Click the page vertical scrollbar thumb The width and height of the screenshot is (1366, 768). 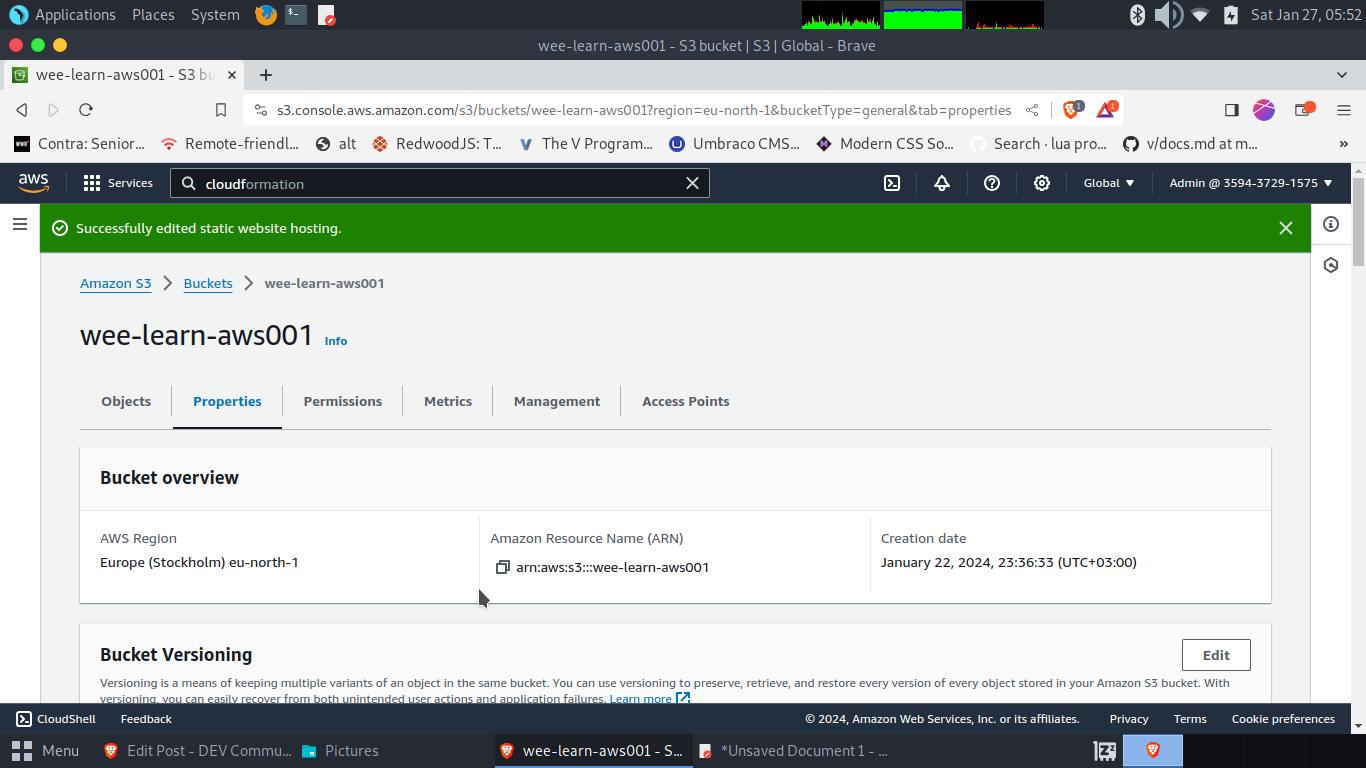[1358, 222]
